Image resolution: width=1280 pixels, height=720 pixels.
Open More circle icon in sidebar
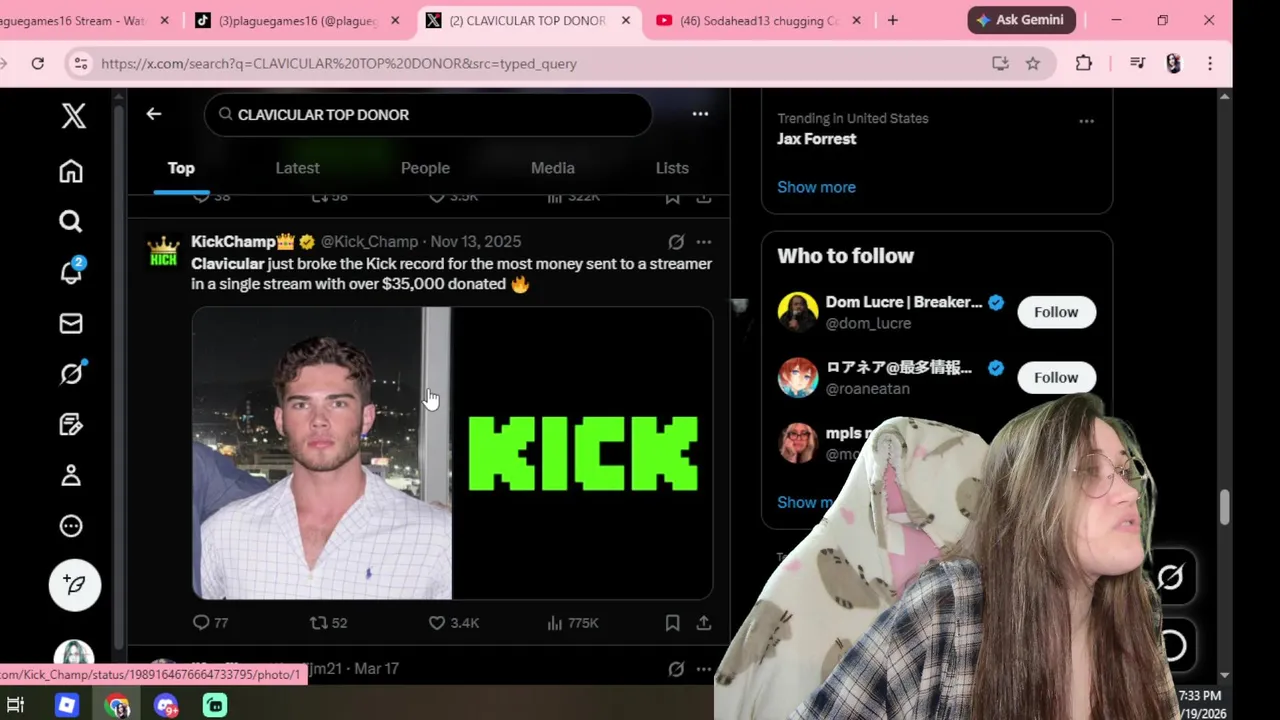click(x=71, y=526)
